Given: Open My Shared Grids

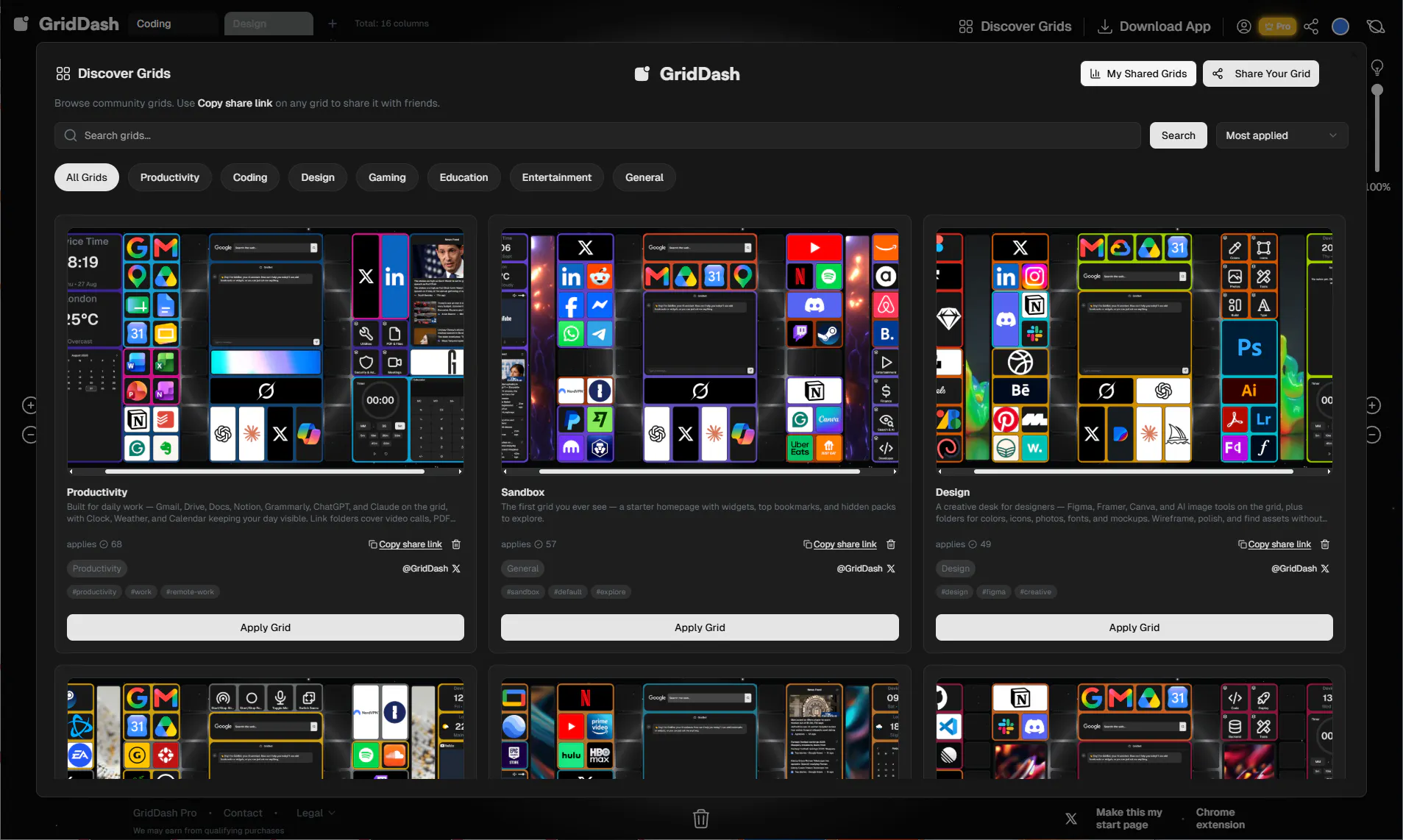Looking at the screenshot, I should click(x=1138, y=74).
